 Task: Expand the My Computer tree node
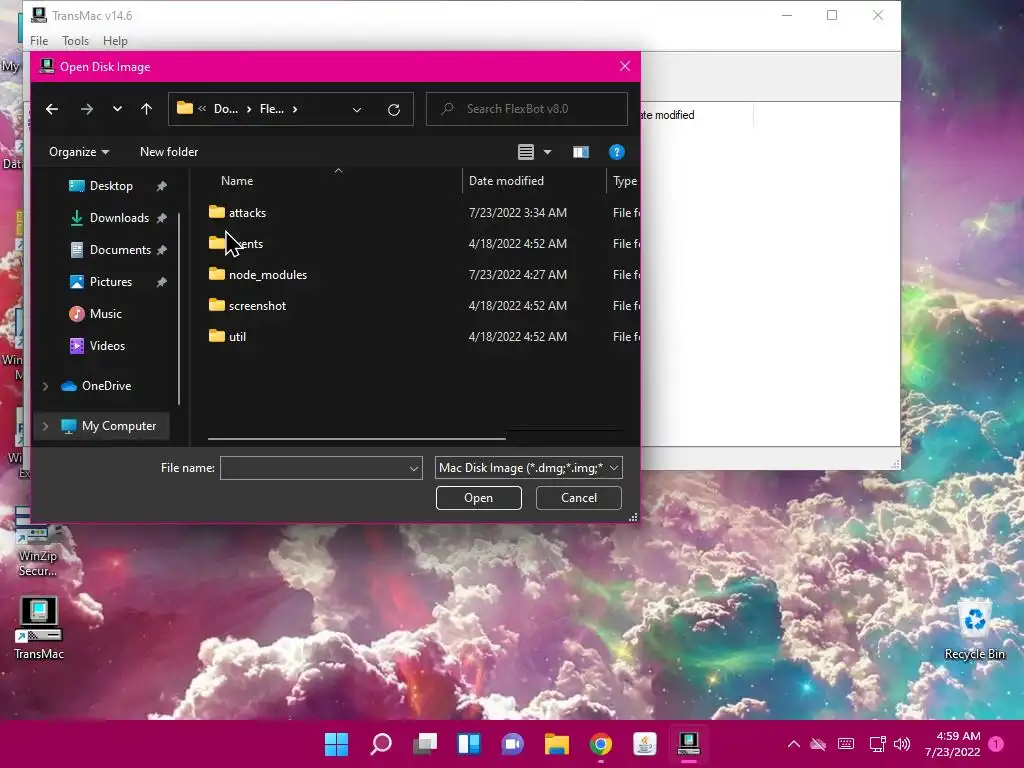[45, 426]
